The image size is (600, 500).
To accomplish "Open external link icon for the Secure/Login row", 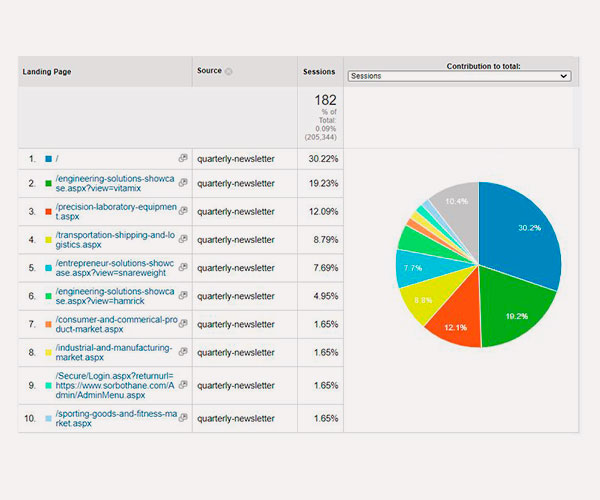I will [x=183, y=384].
